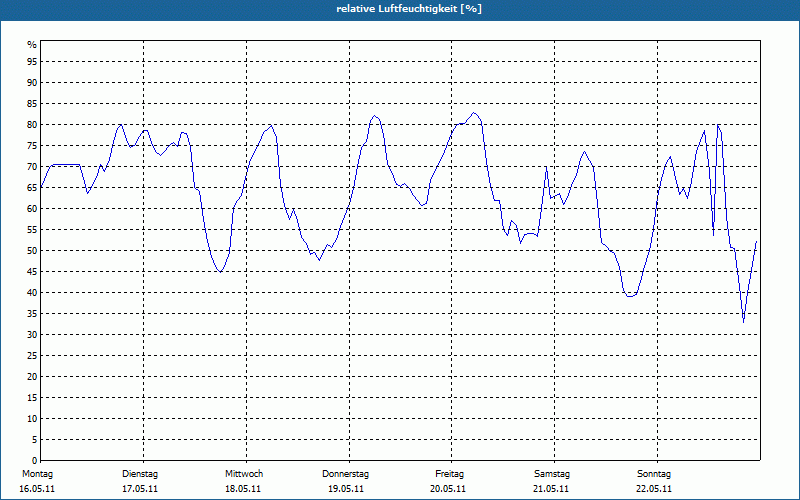Select the 'Dienstag' day label

coord(140,474)
